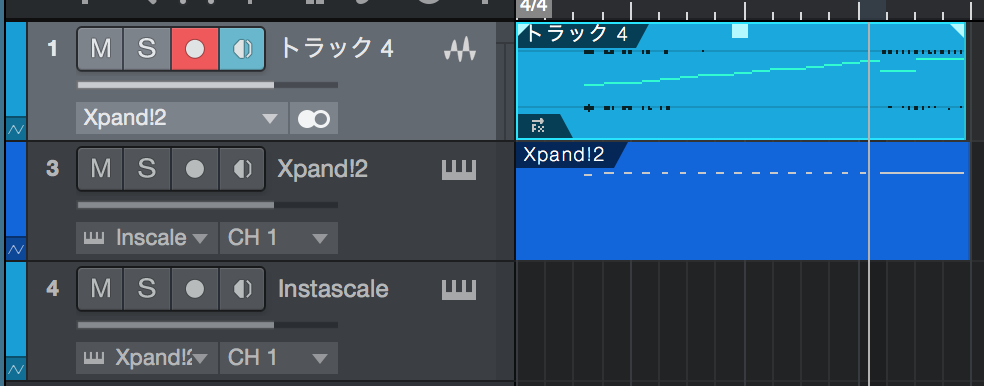Disarm record on トラック 4
Image resolution: width=984 pixels, height=386 pixels.
point(195,49)
